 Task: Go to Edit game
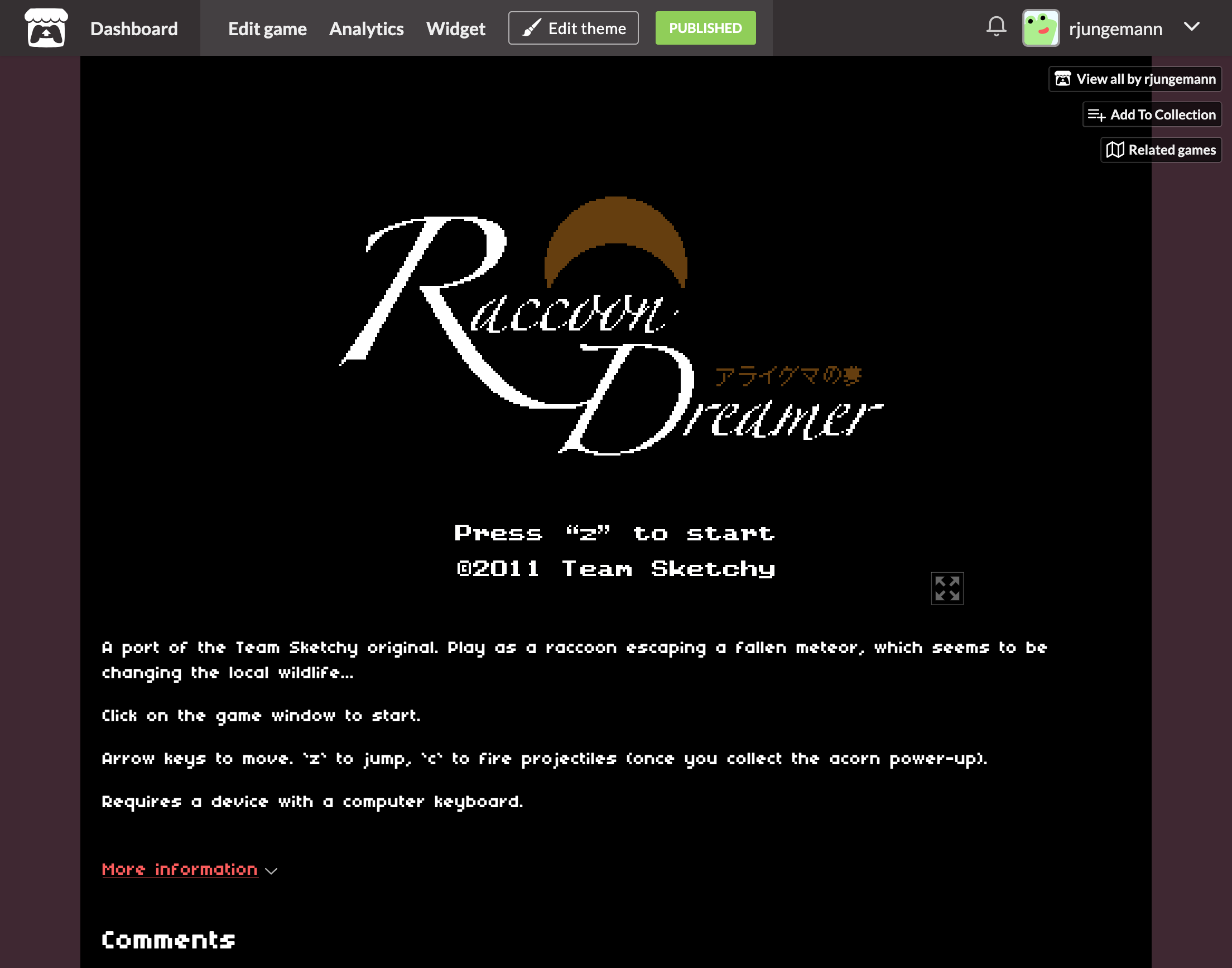[x=267, y=28]
